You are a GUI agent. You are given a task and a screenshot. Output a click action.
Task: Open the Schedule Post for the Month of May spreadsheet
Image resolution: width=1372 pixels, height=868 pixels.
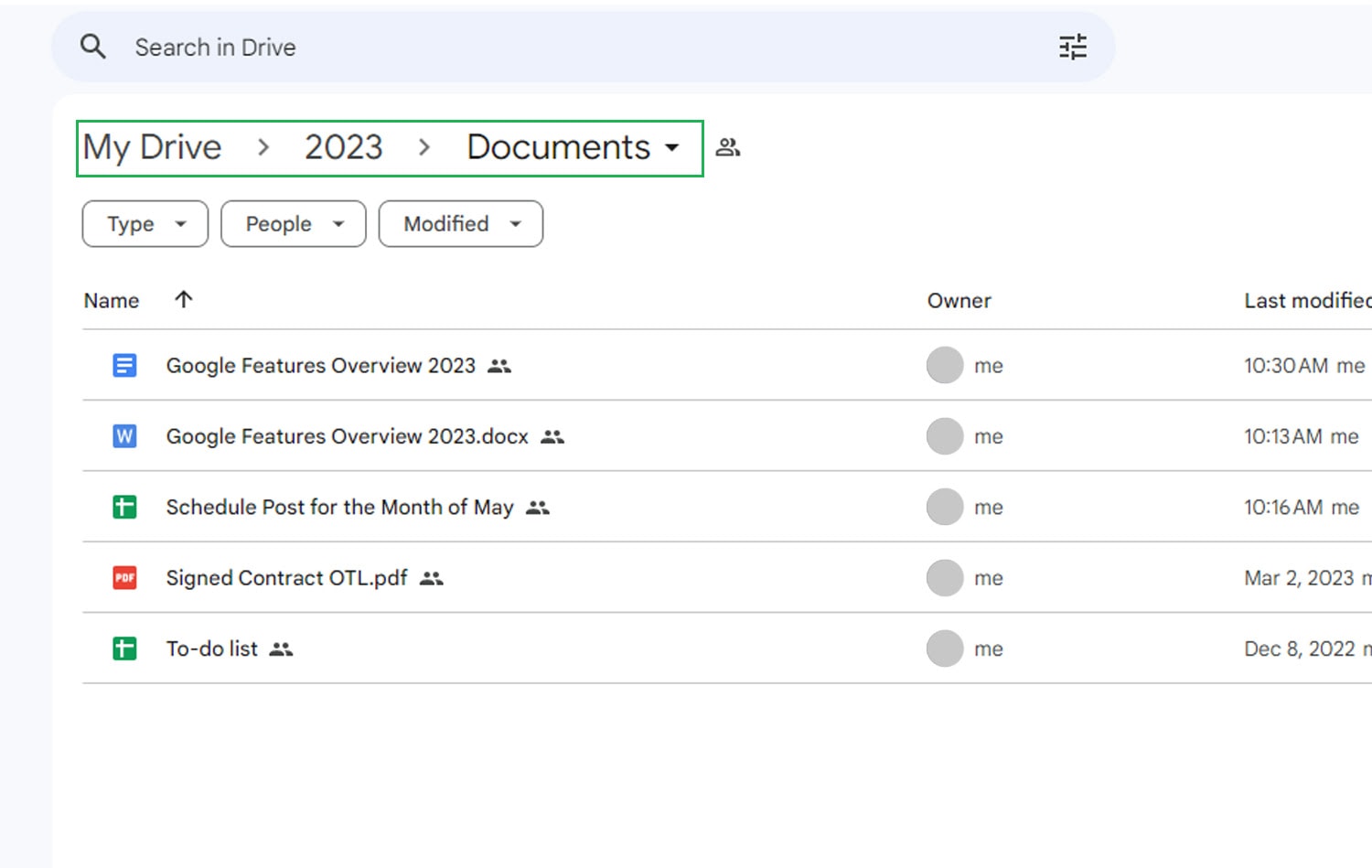[x=338, y=507]
